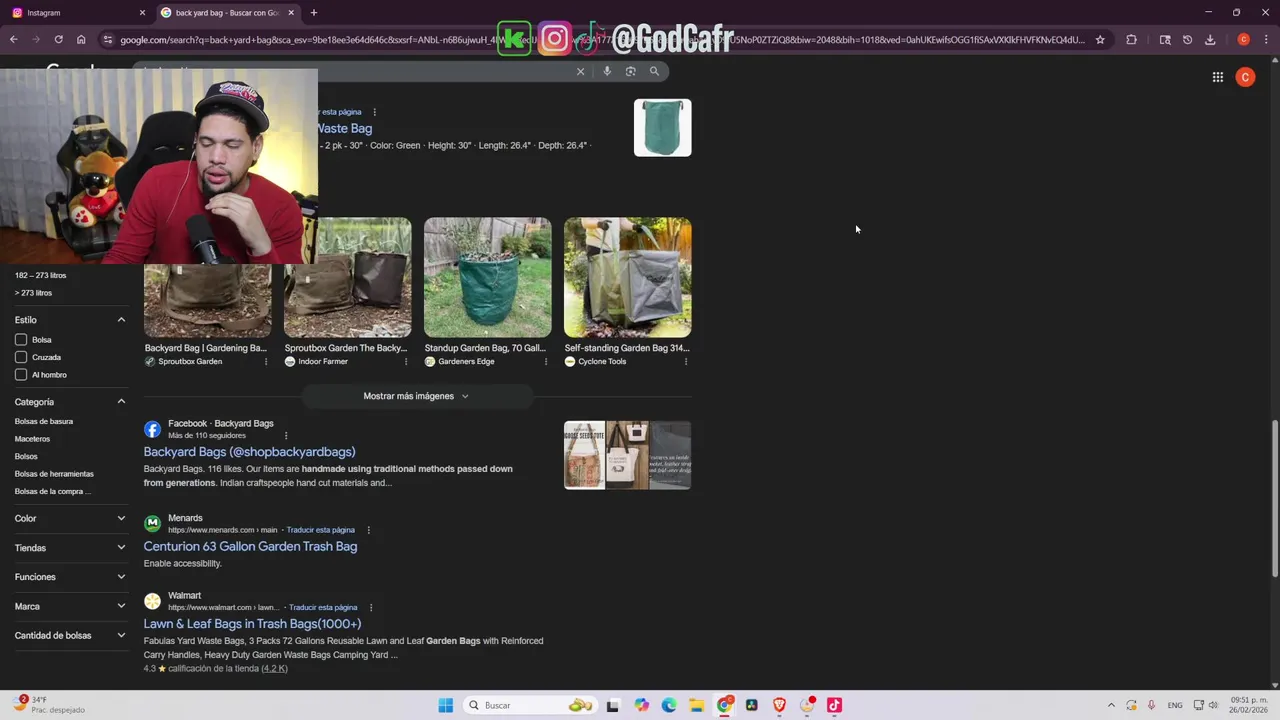Open Brave browser from the taskbar
This screenshot has width=1280, height=720.
779,705
